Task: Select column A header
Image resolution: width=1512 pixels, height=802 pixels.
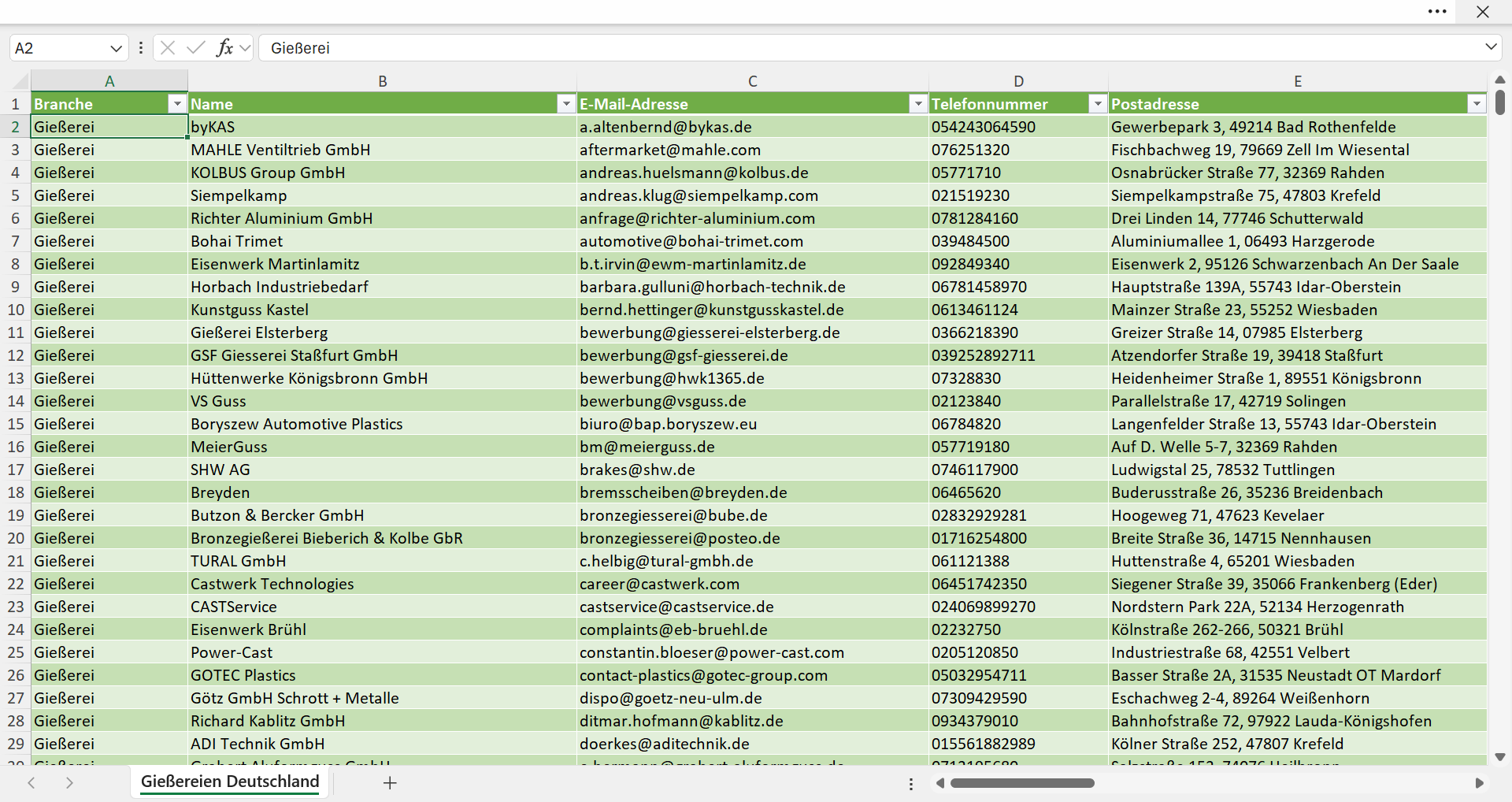Action: pos(109,81)
